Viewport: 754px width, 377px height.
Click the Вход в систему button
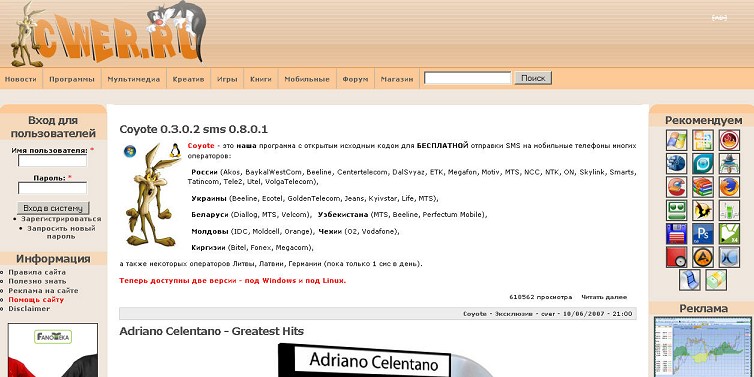[53, 208]
